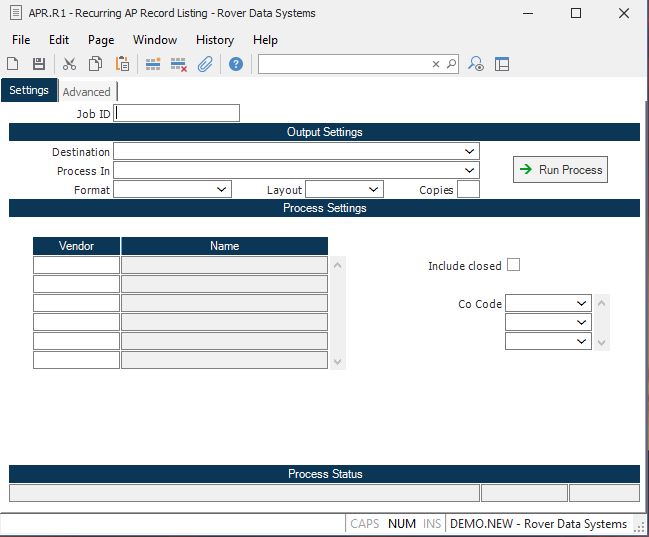The image size is (649, 537).
Task: Click the Delete row icon
Action: (179, 64)
